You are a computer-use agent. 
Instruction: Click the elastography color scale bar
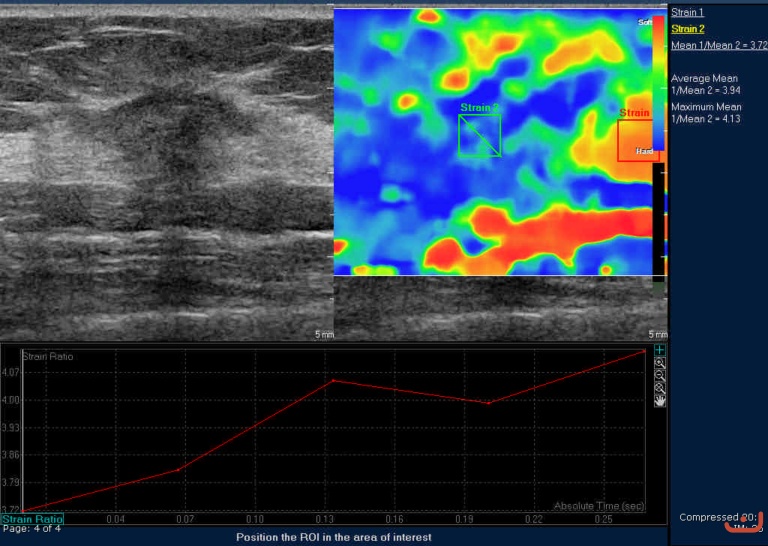(658, 85)
